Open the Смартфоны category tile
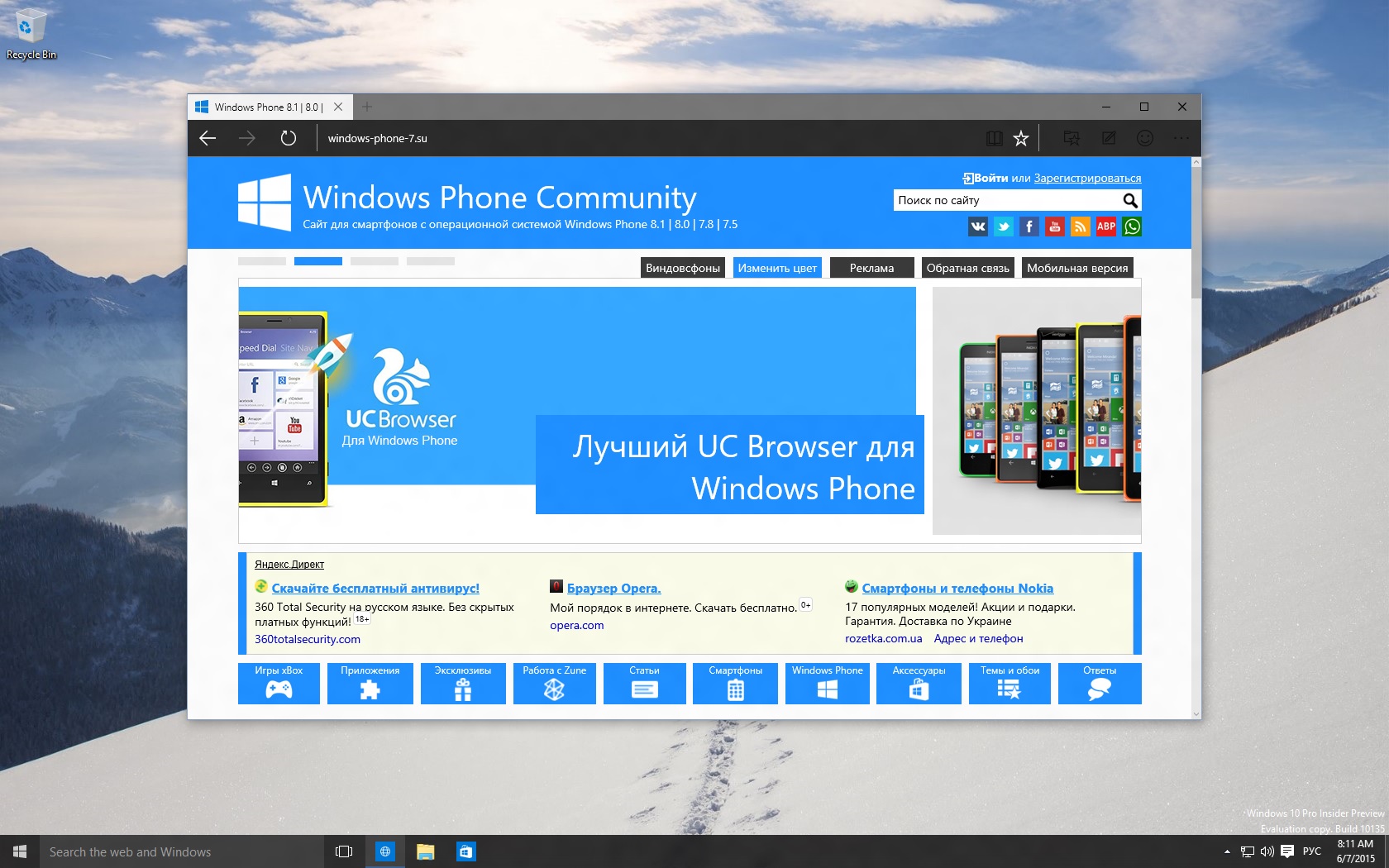The width and height of the screenshot is (1389, 868). (x=735, y=684)
